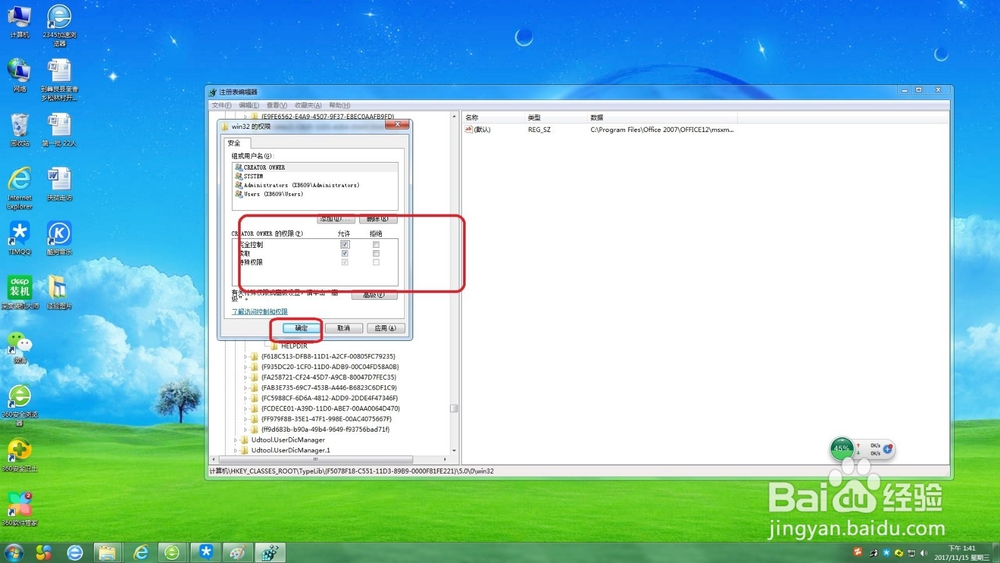Open the 酷狗音乐 desktop icon
The width and height of the screenshot is (1000, 563).
tap(59, 238)
